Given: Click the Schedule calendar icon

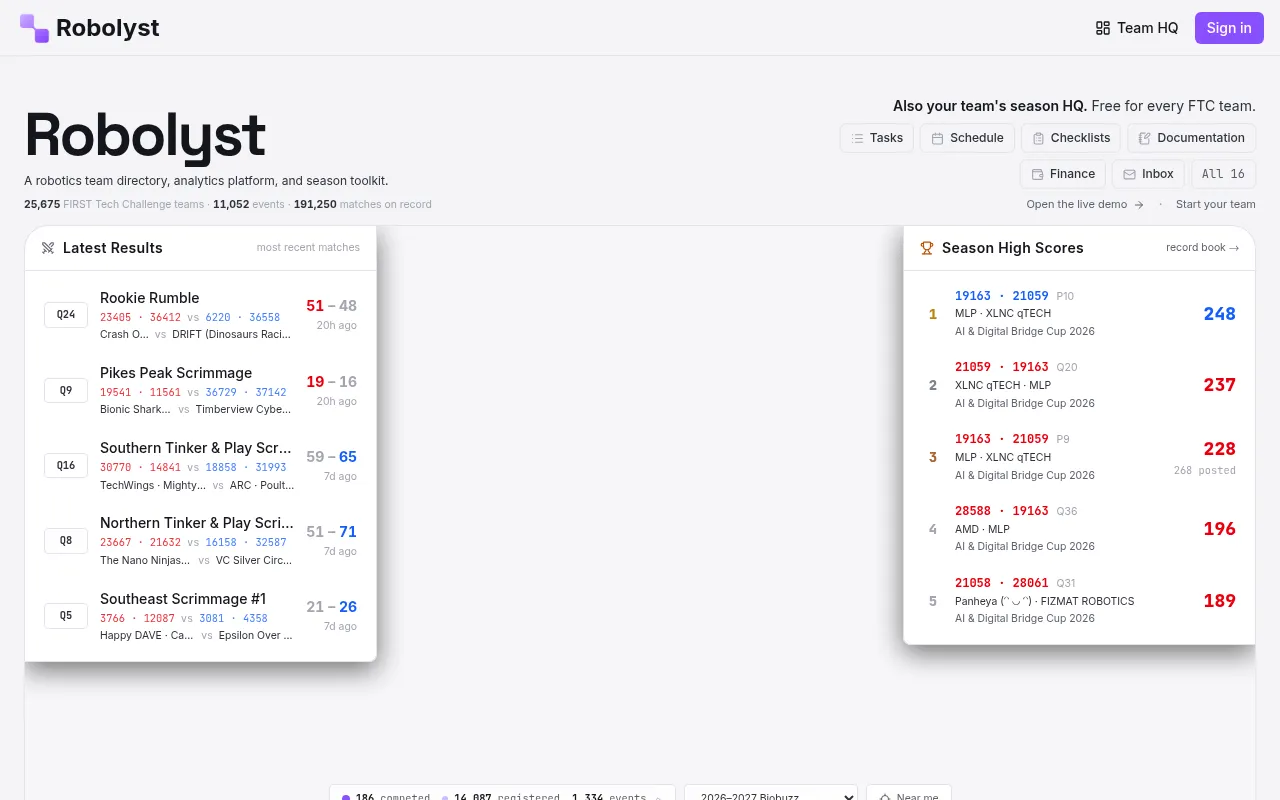Looking at the screenshot, I should 937,138.
